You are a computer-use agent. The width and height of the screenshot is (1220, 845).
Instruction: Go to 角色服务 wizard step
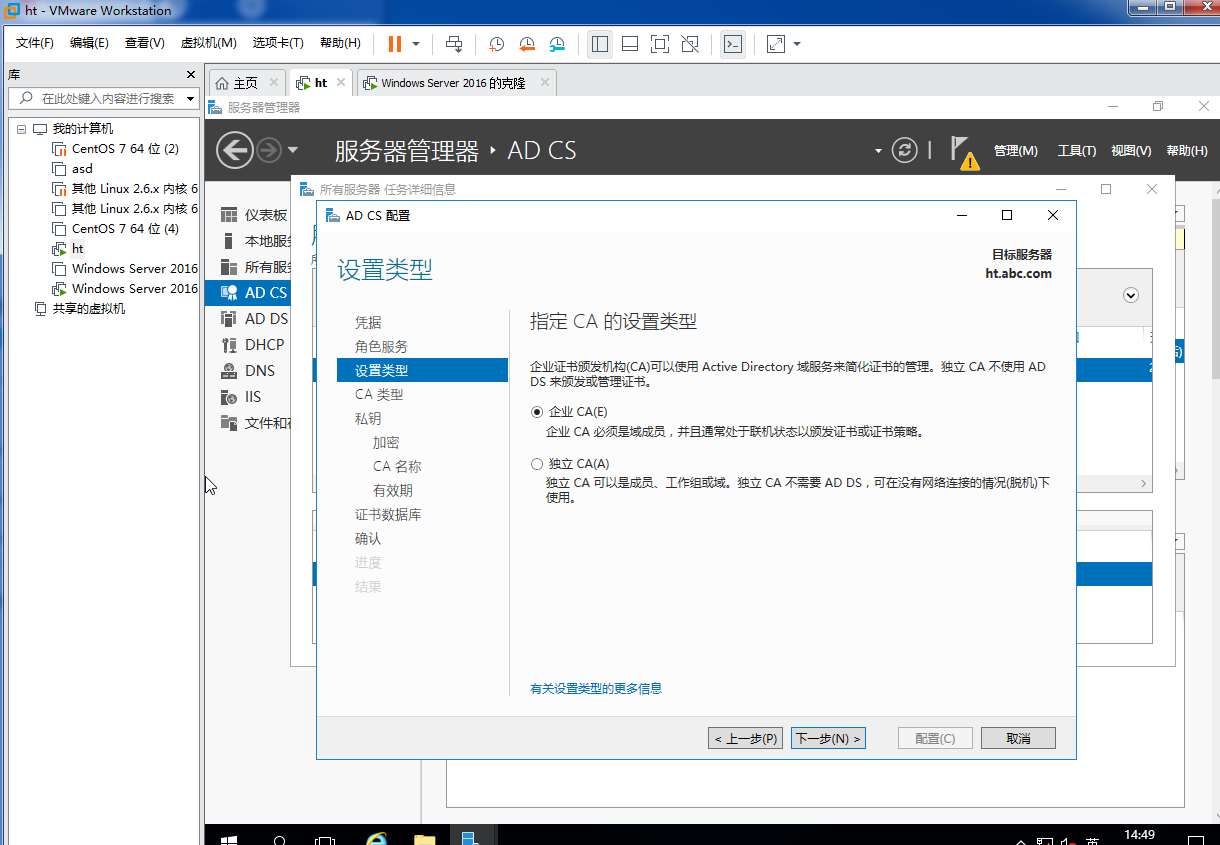(381, 346)
